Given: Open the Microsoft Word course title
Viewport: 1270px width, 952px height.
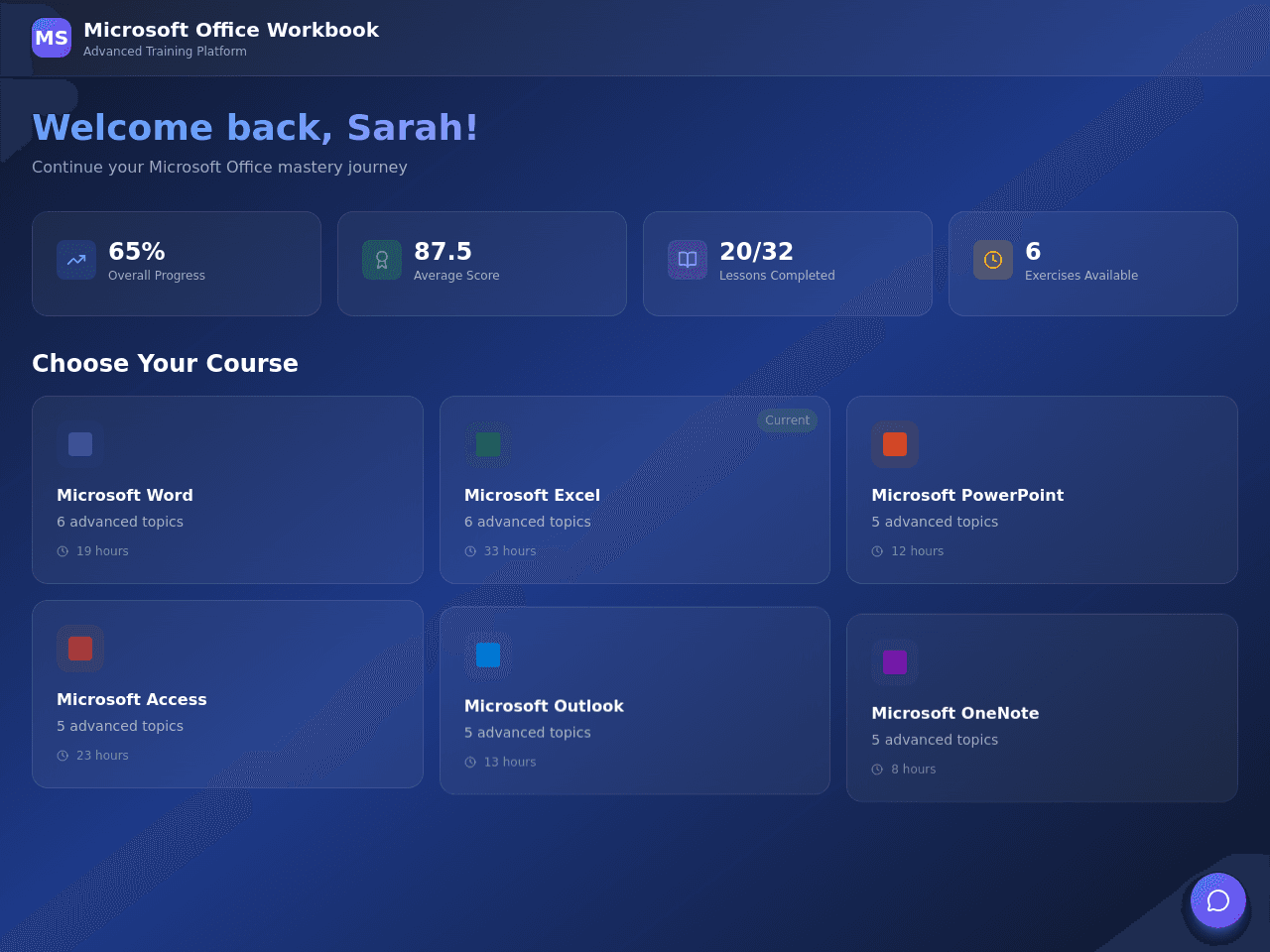Looking at the screenshot, I should pos(125,495).
